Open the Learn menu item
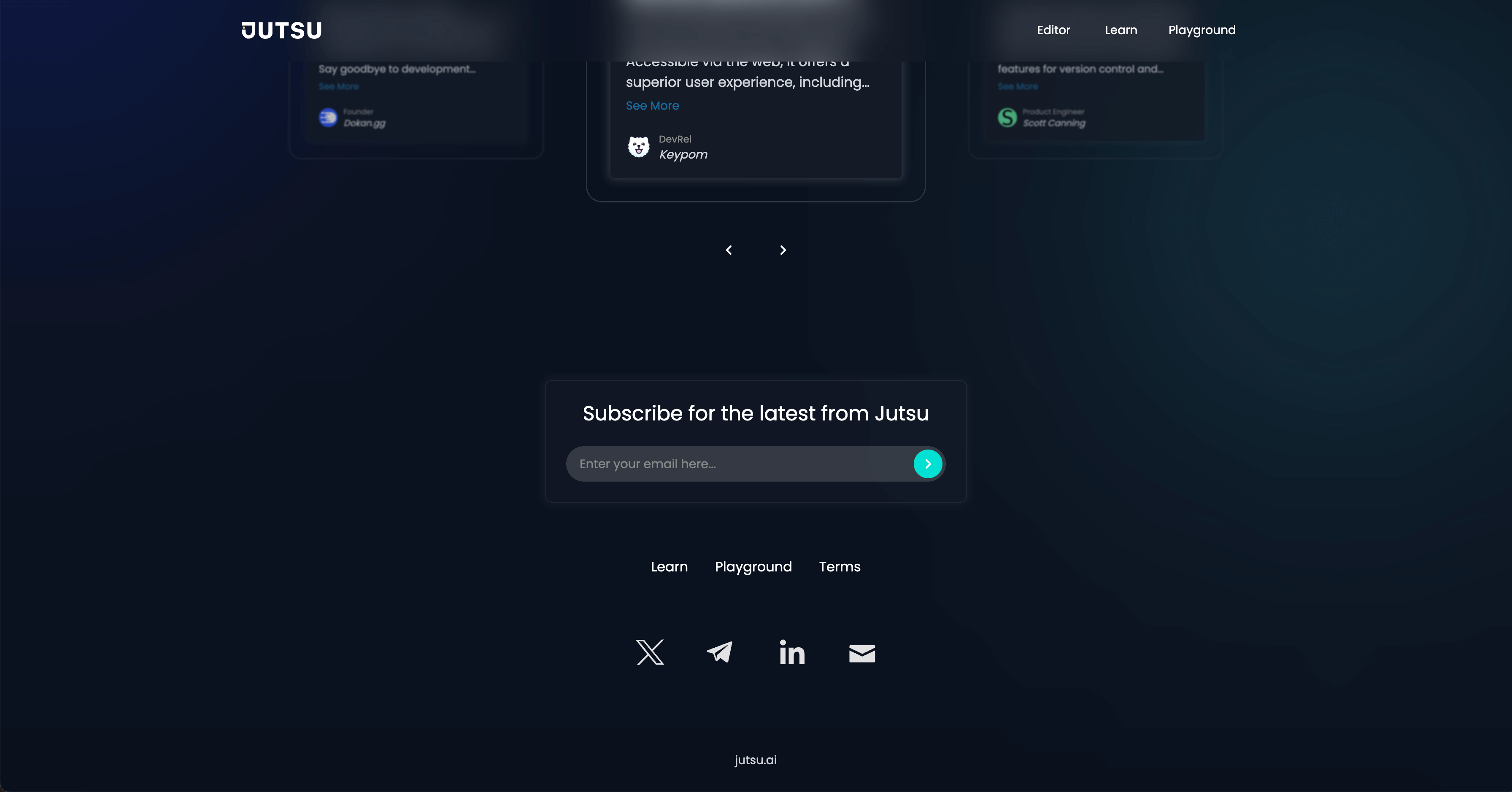The image size is (1512, 792). pos(1120,30)
